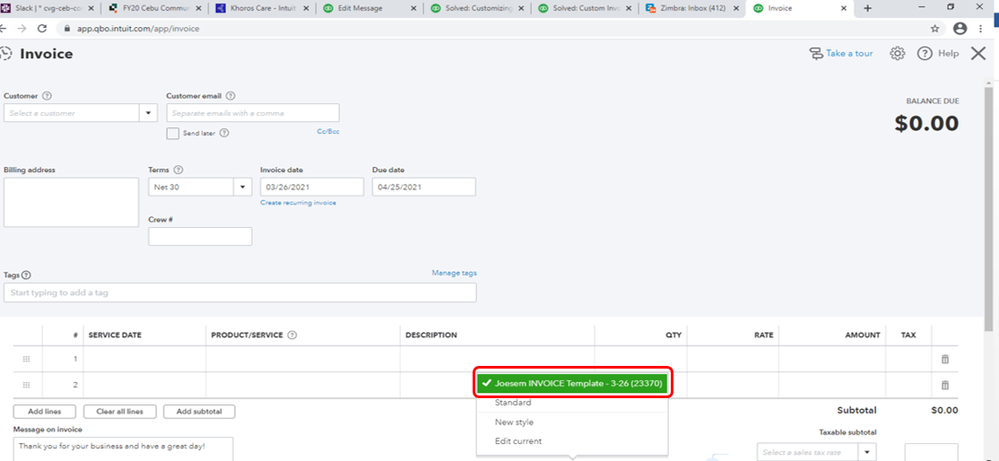The height and width of the screenshot is (461, 999).
Task: Click the Add lines button
Action: (x=44, y=411)
